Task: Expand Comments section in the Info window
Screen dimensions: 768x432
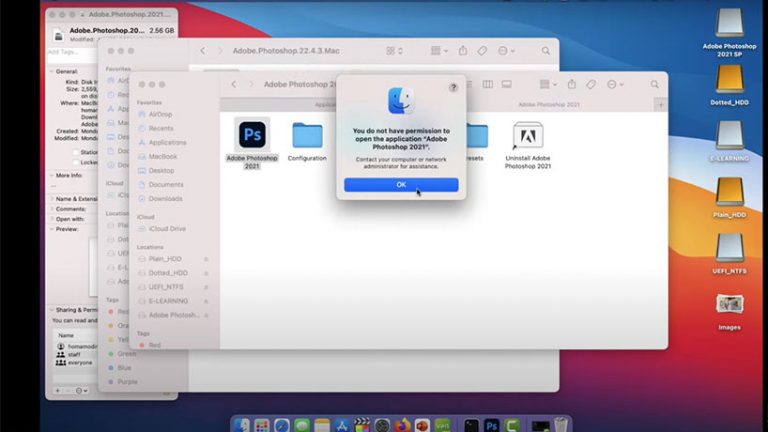Action: click(51, 209)
